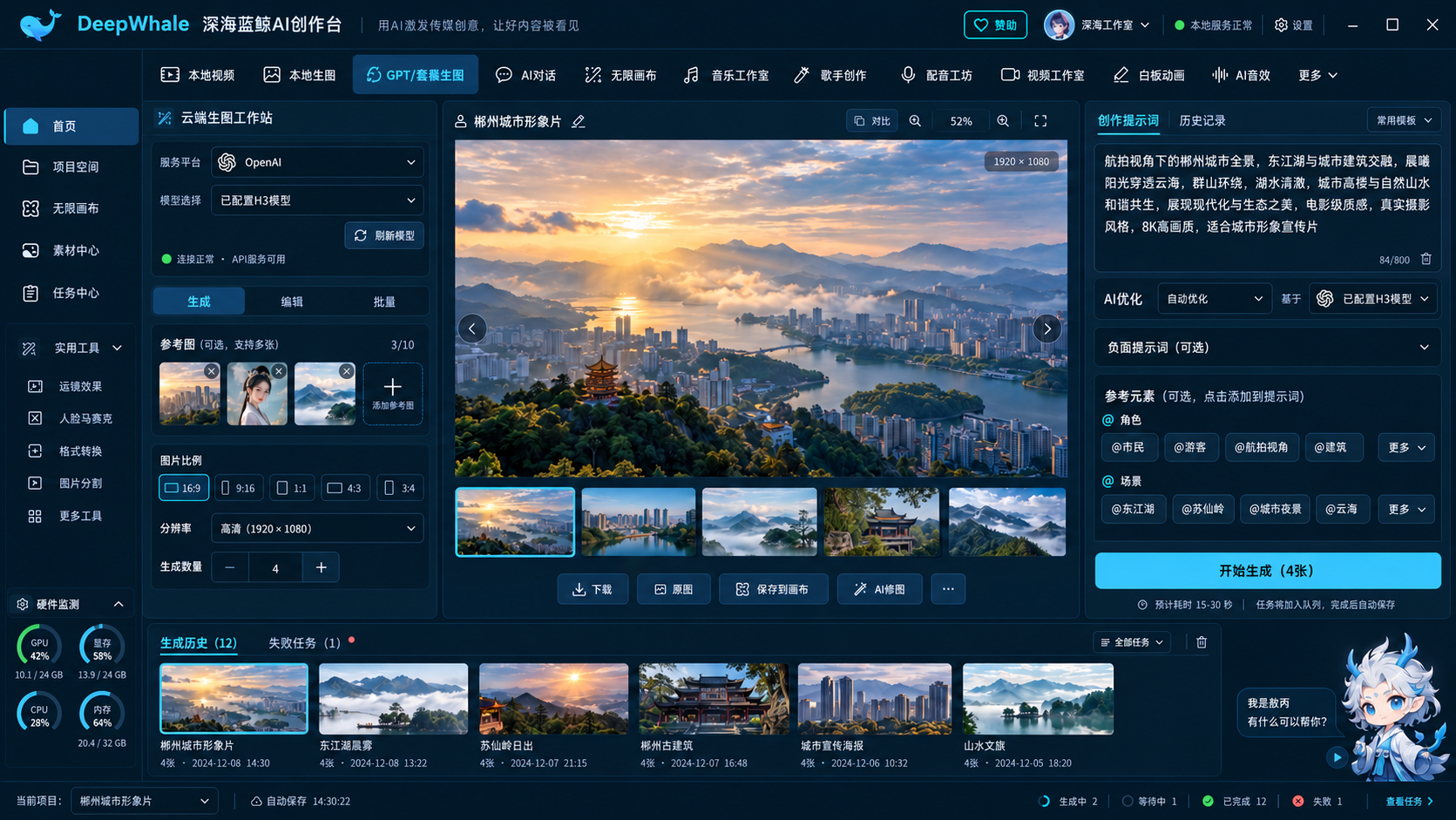Select the 9:16 aspect ratio
Viewport: 1456px width, 820px height.
(238, 488)
